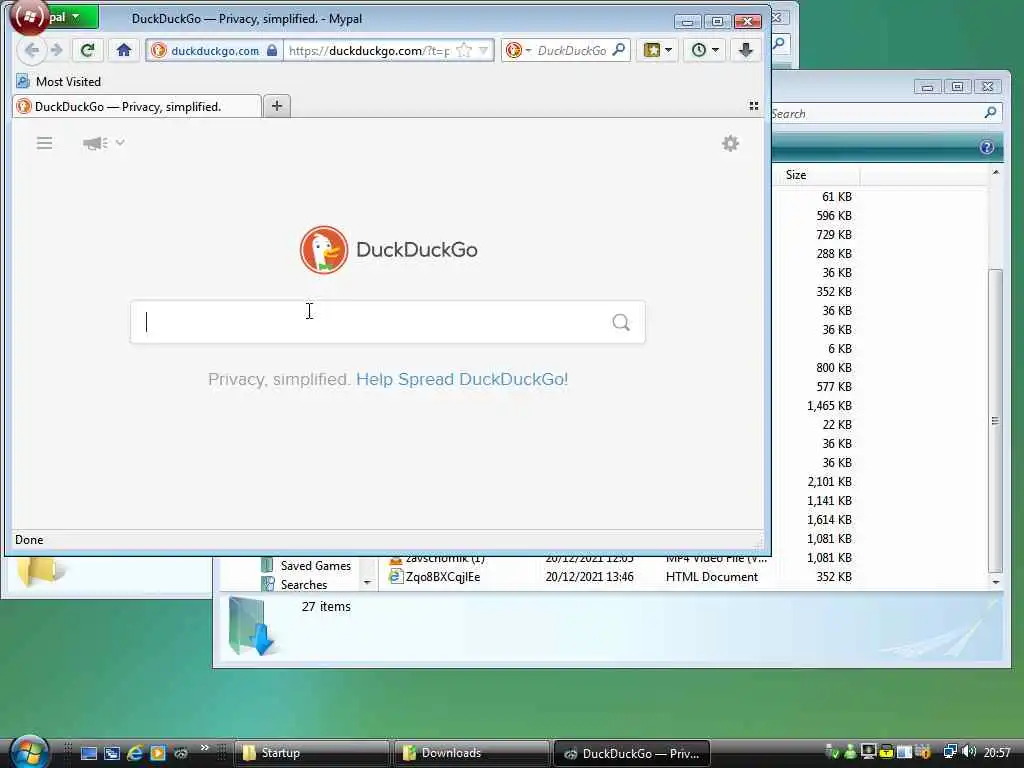The image size is (1024, 768).
Task: Switch to Downloads taskbar button
Action: point(472,753)
